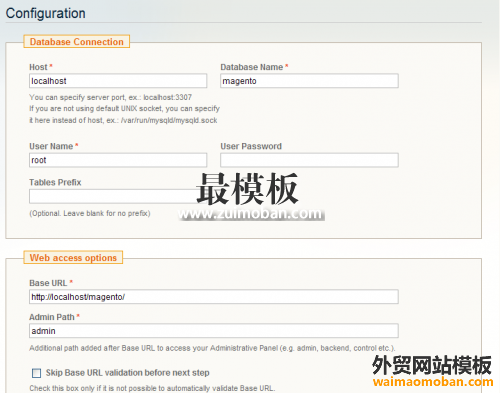
Task: Focus the Database Name field with magento
Action: [x=309, y=81]
